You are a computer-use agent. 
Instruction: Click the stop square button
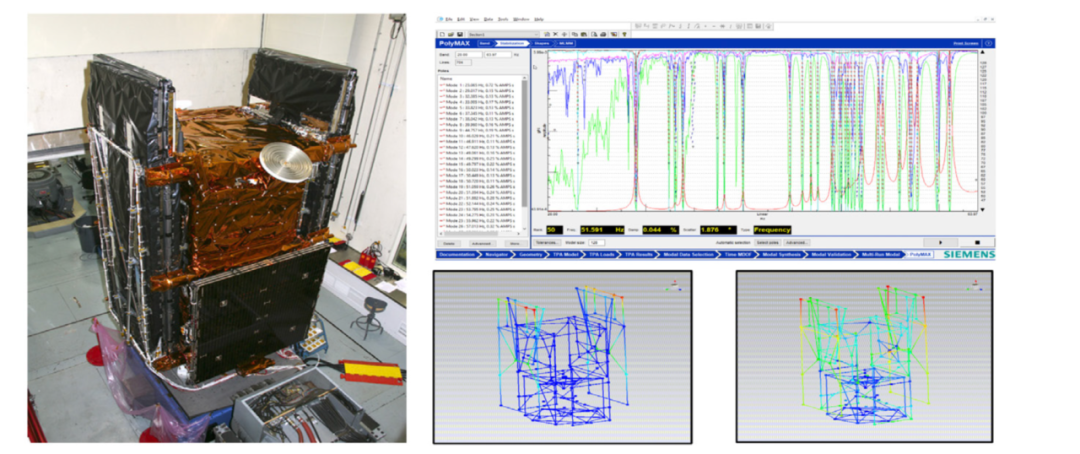[x=977, y=243]
